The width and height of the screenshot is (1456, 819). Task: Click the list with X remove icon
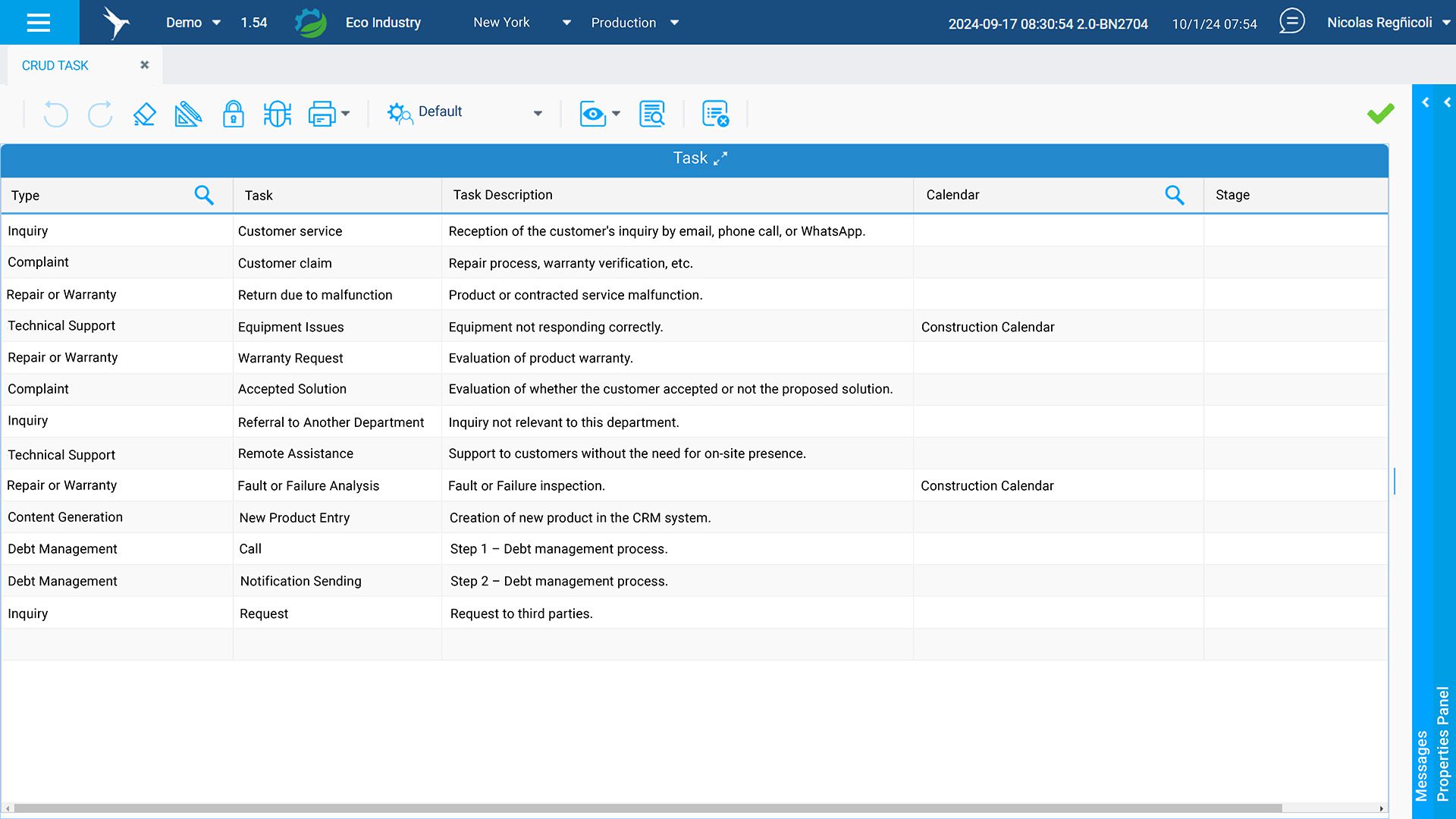pos(714,114)
